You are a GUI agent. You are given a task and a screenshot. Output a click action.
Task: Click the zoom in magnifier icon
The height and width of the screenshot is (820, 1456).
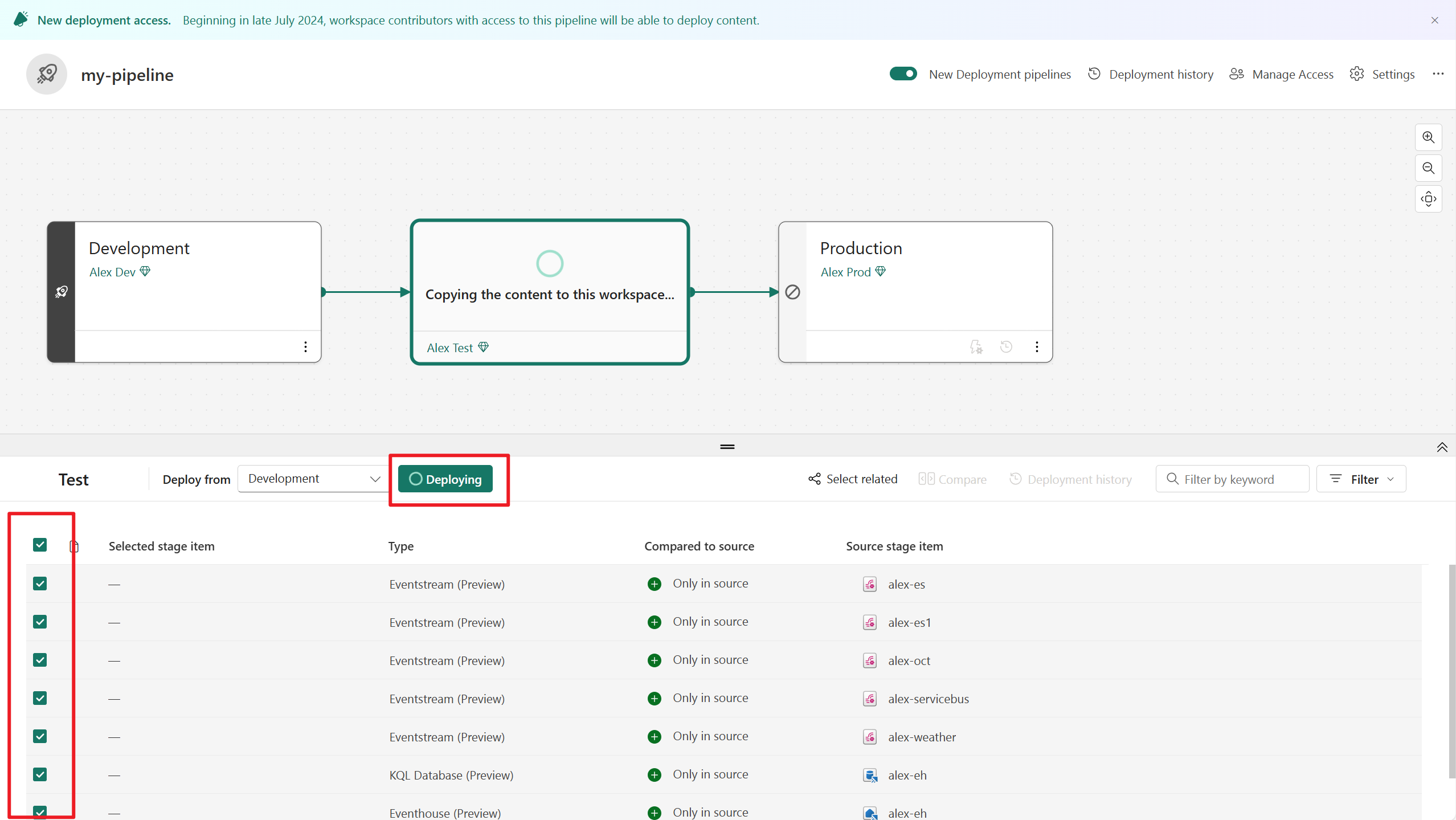click(x=1429, y=137)
